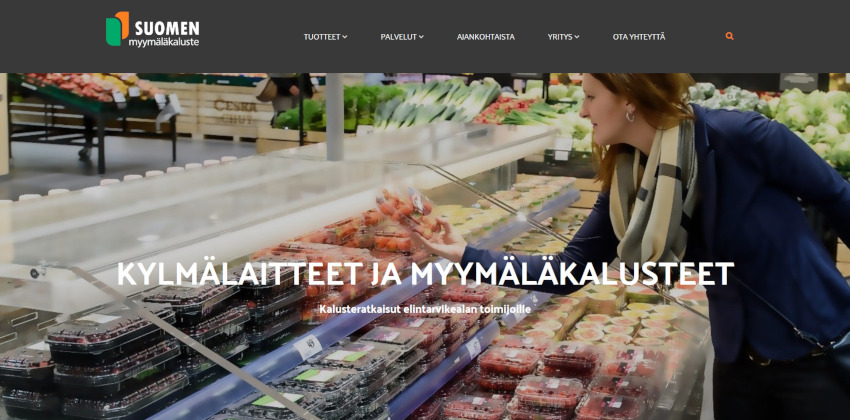Click the orange and green logo emblem

[118, 29]
